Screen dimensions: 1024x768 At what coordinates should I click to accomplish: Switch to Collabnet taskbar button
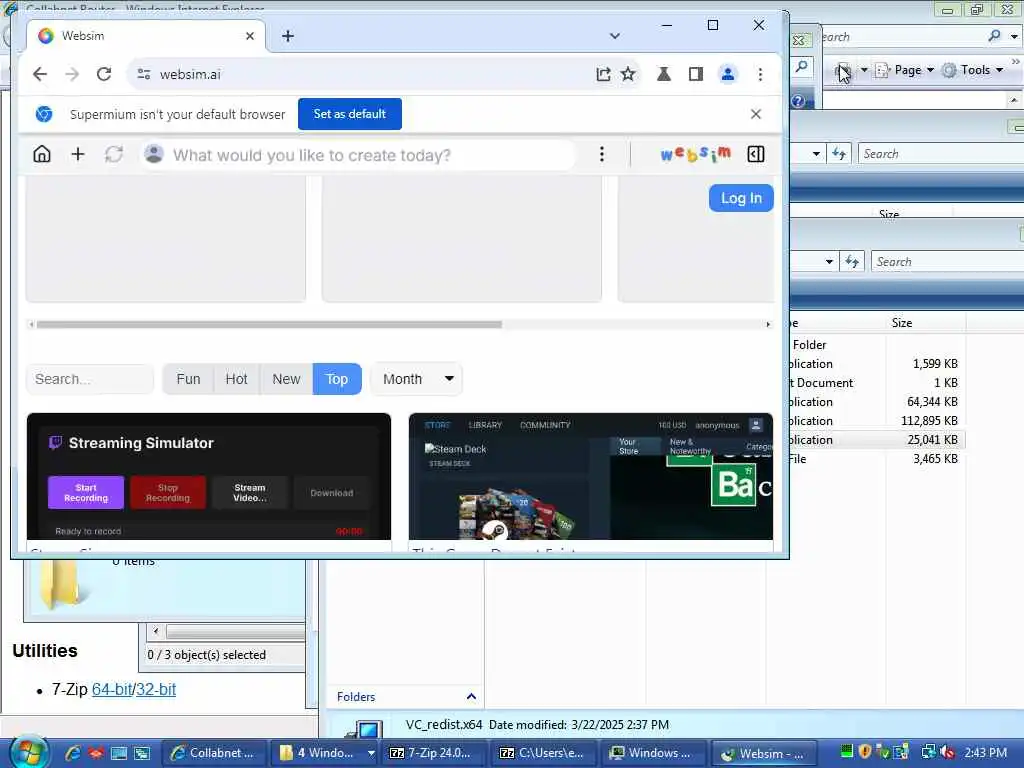pyautogui.click(x=214, y=753)
